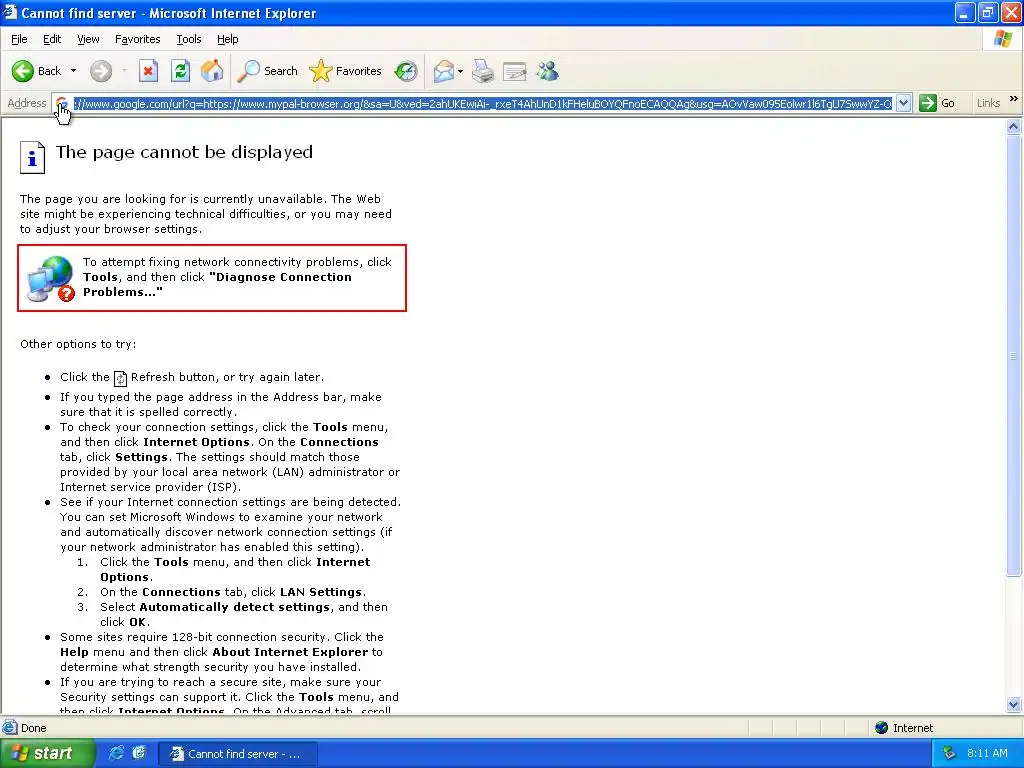Select the Cannot find server taskbar button
The width and height of the screenshot is (1024, 768).
[238, 754]
